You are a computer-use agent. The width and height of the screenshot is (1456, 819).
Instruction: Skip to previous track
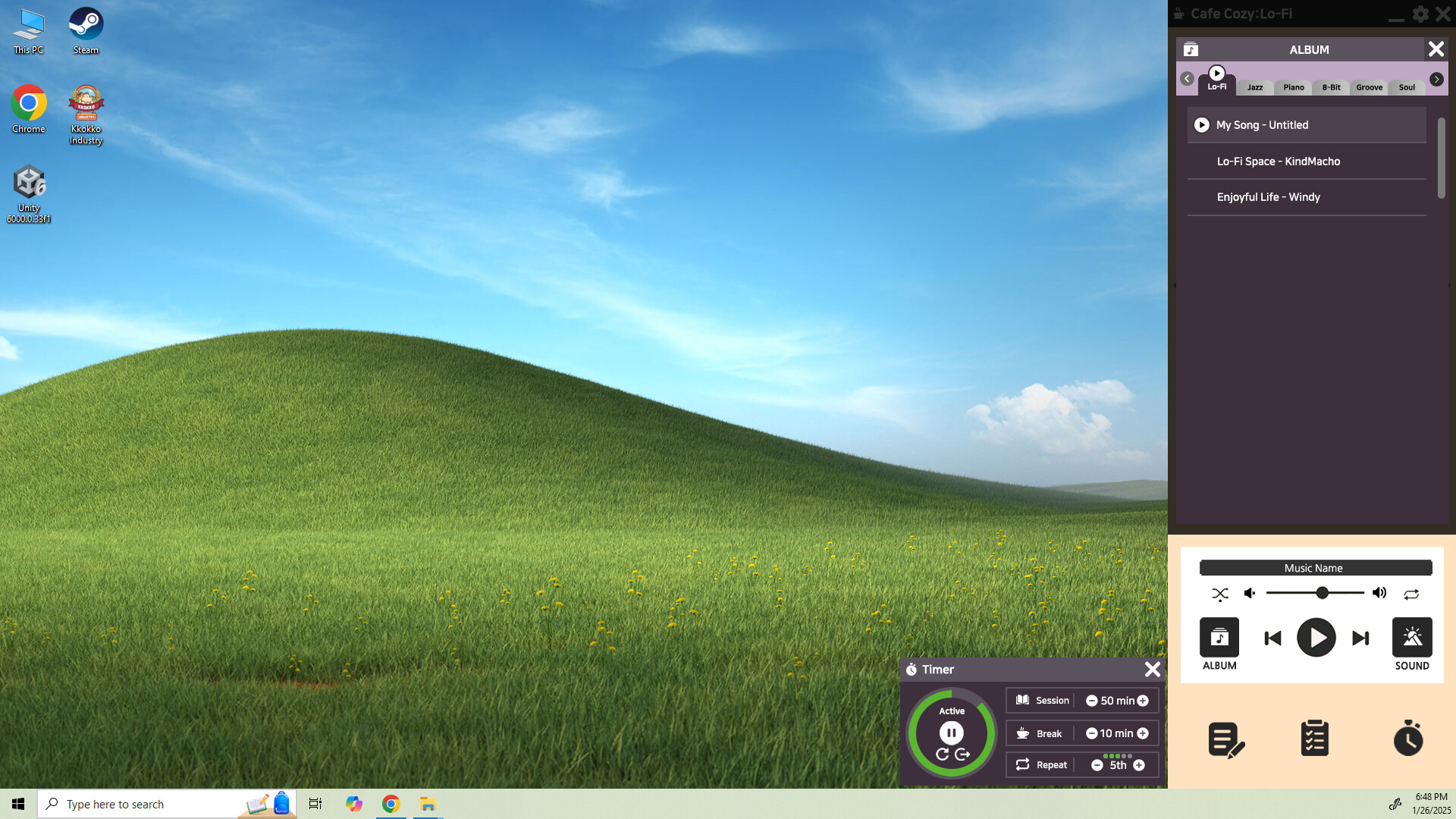1272,638
